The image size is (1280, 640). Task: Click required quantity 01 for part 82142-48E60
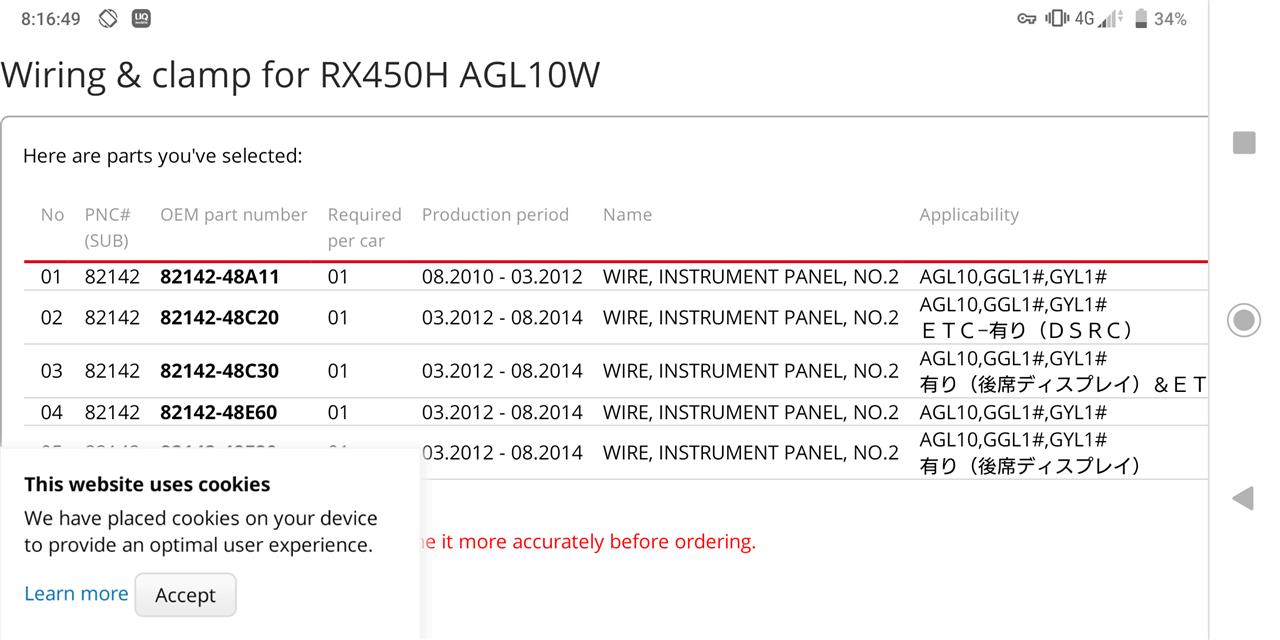pos(338,412)
